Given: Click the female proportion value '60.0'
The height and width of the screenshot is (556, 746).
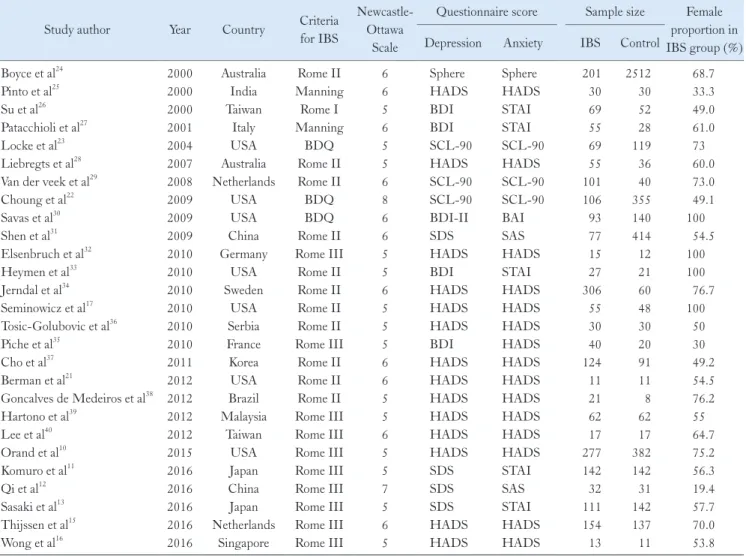Looking at the screenshot, I should (x=704, y=164).
